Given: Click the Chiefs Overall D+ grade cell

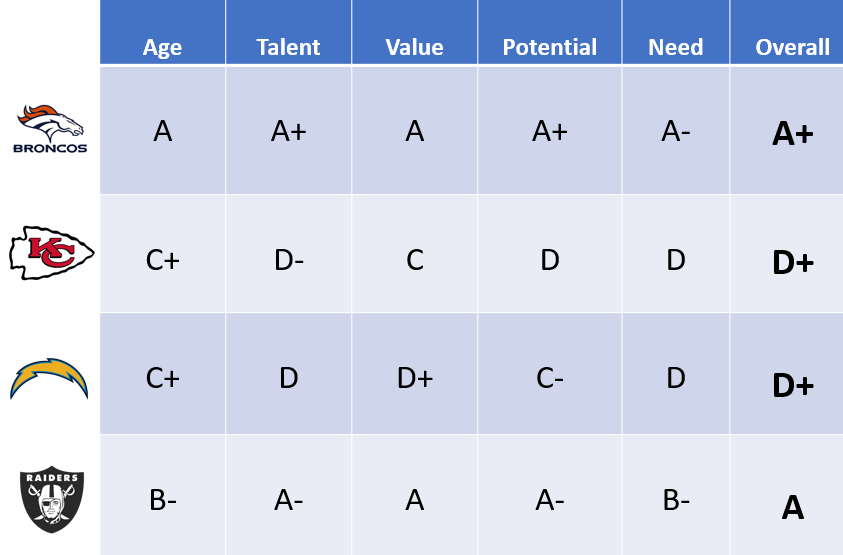Looking at the screenshot, I should [x=787, y=253].
